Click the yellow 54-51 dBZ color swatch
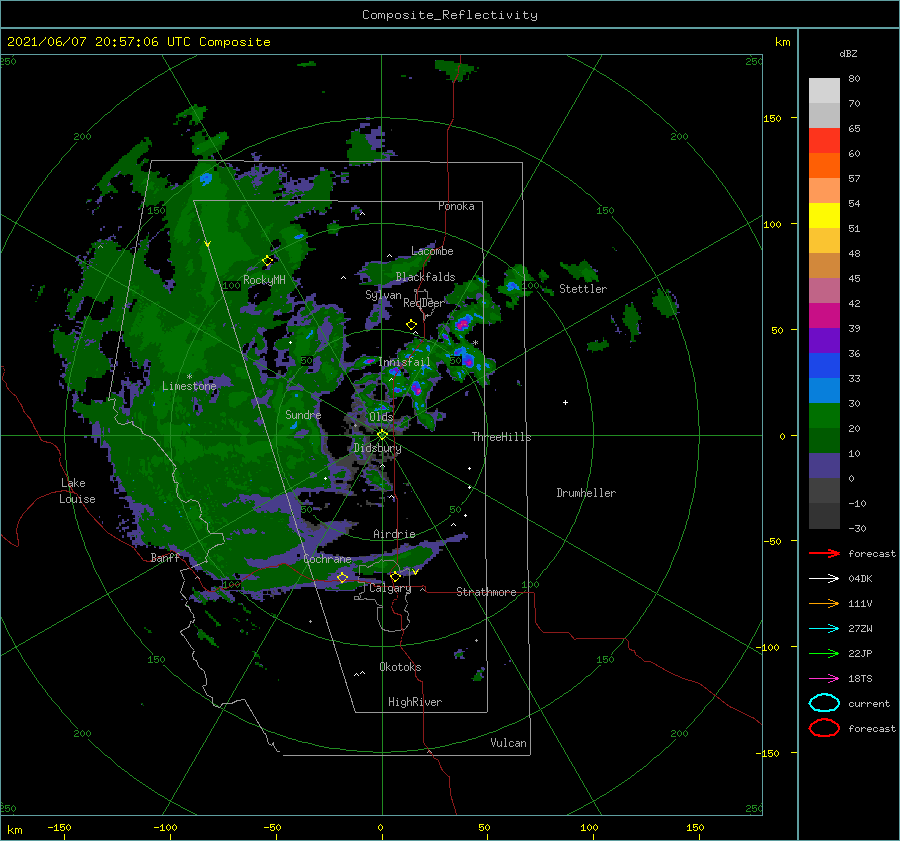900x841 pixels. tap(824, 216)
